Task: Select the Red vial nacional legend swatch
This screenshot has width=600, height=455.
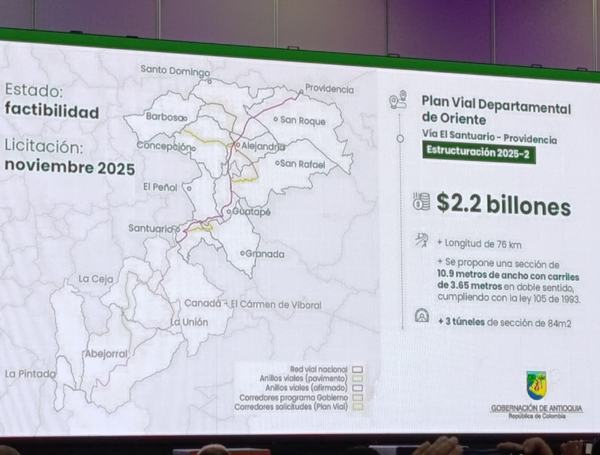Action: [355, 367]
